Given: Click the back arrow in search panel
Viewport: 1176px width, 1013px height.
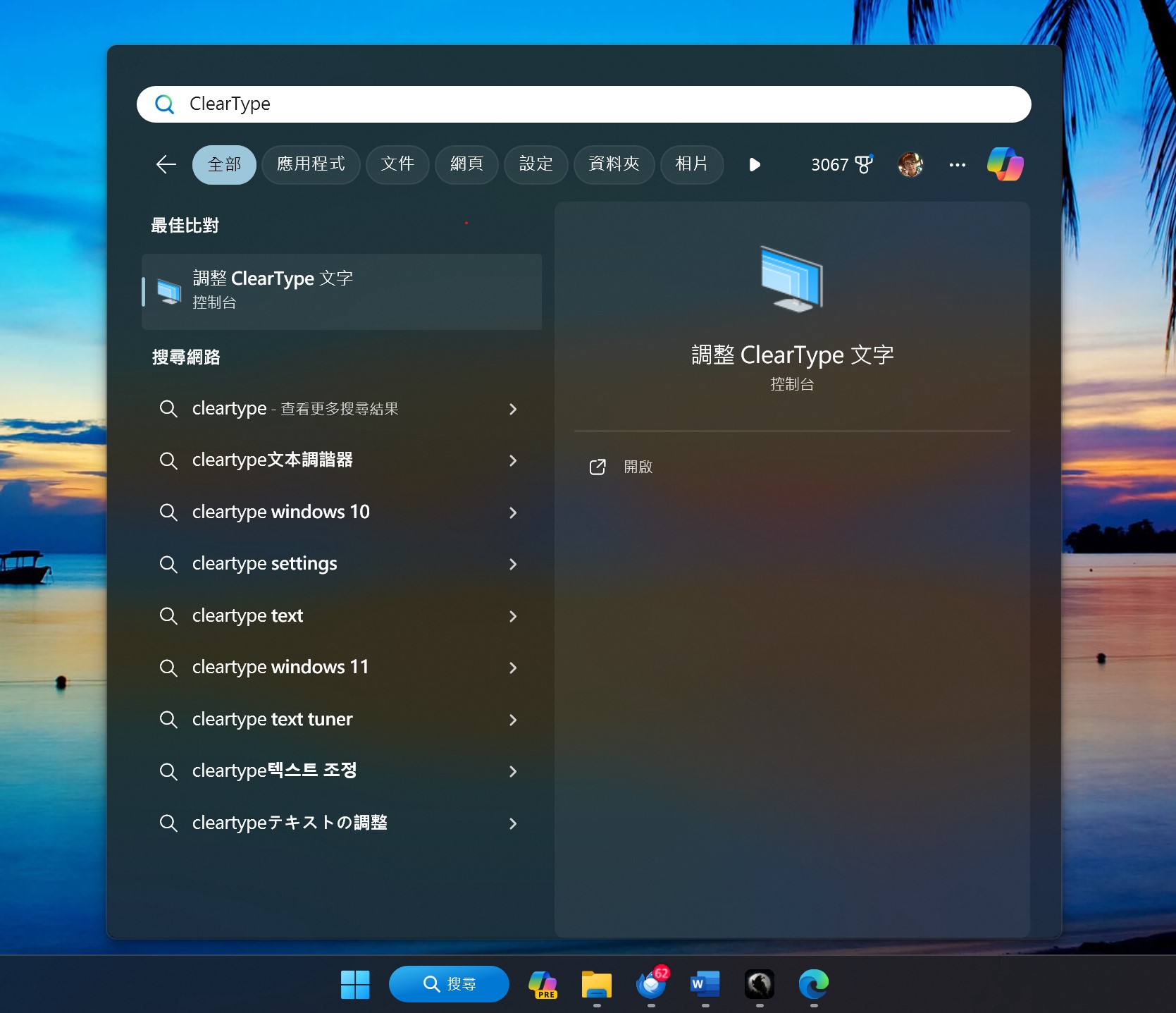Looking at the screenshot, I should click(x=166, y=165).
